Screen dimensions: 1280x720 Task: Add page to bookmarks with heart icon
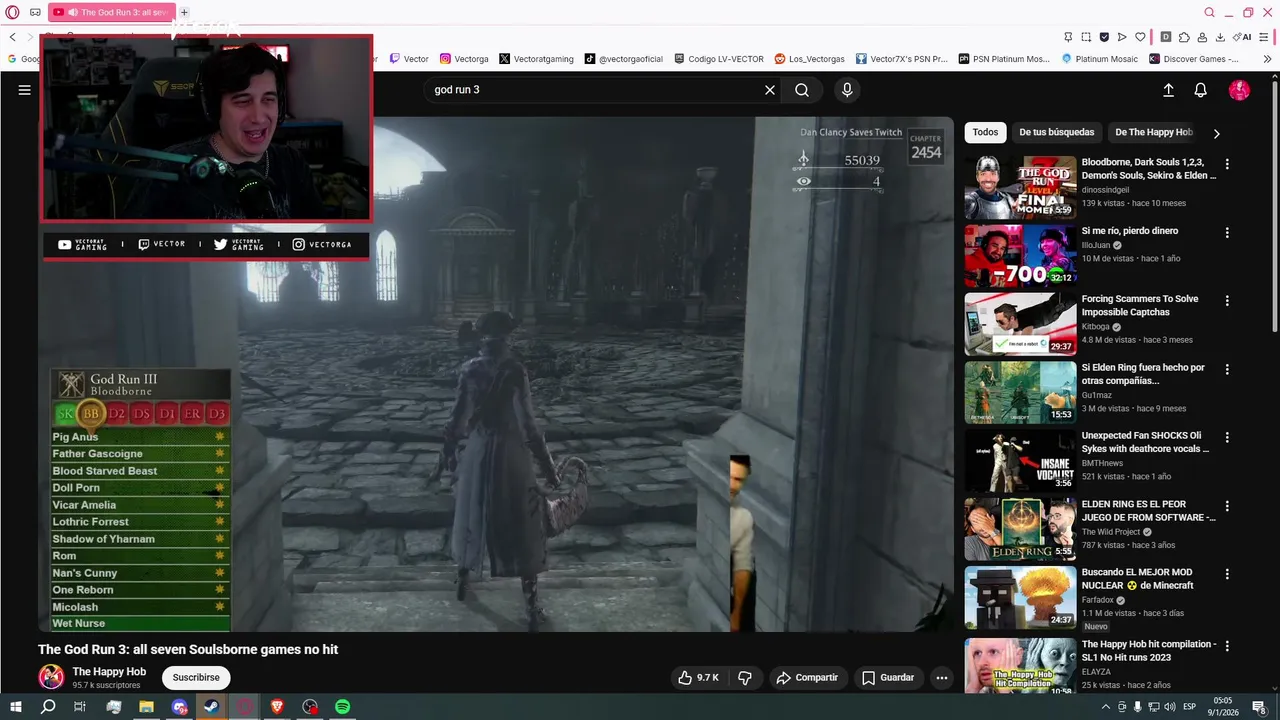click(x=1140, y=37)
